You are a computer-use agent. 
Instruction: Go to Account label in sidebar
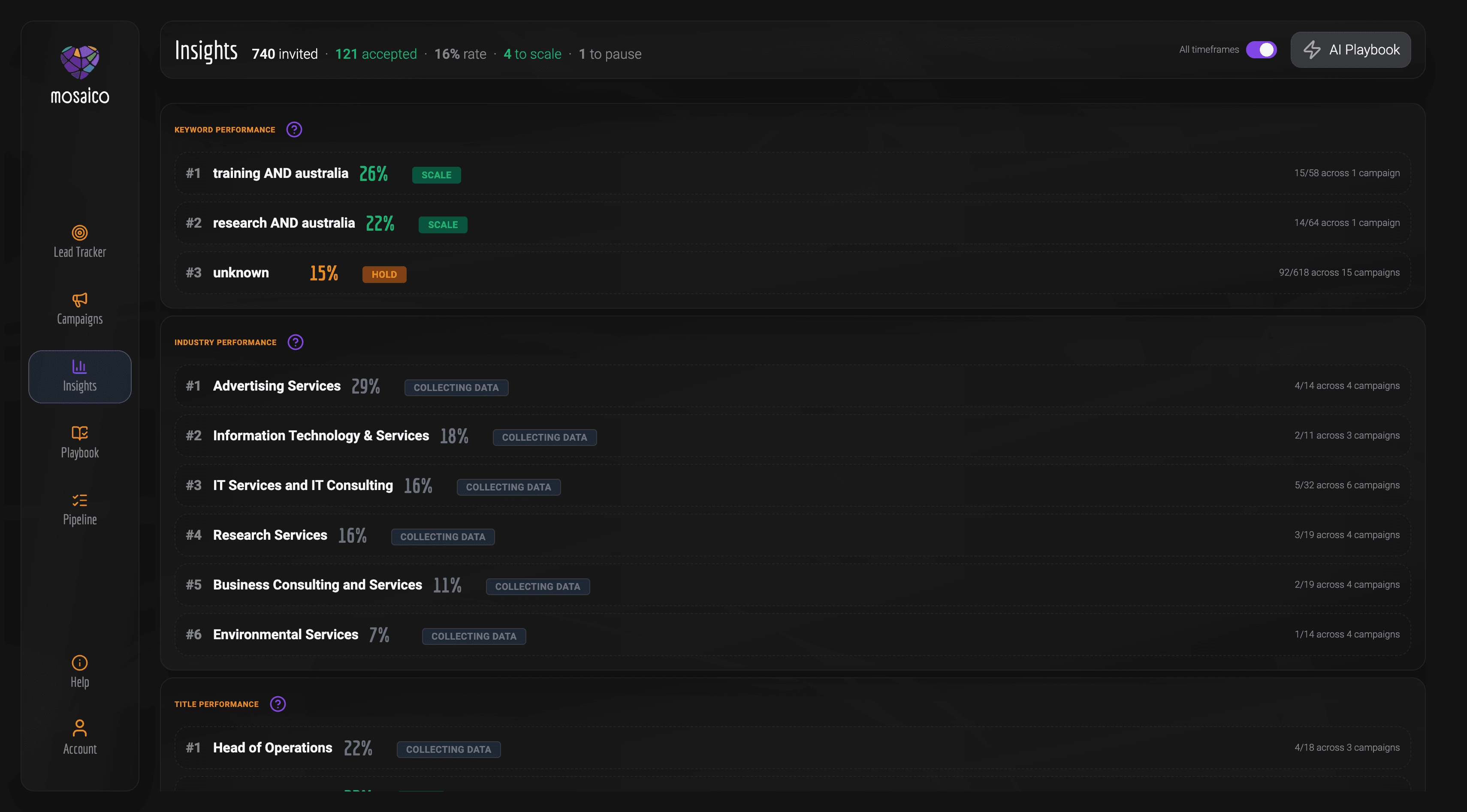80,749
